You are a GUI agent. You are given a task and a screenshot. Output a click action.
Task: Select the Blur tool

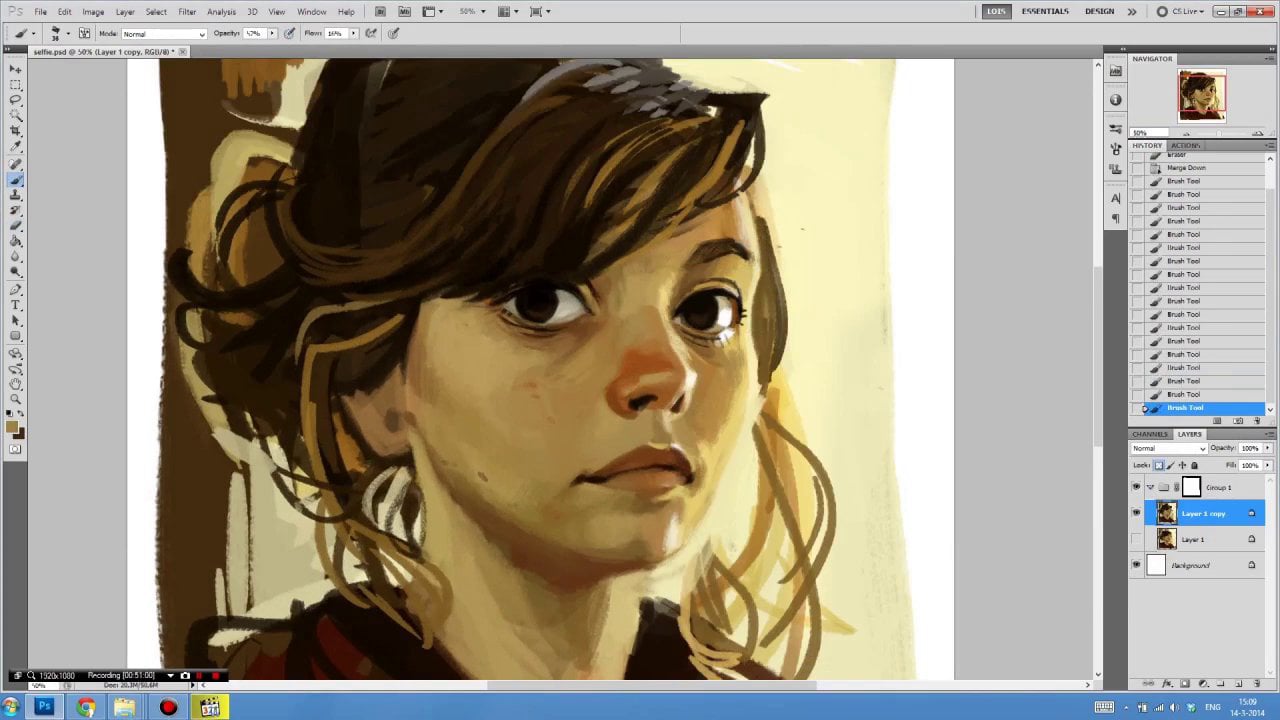pyautogui.click(x=16, y=256)
